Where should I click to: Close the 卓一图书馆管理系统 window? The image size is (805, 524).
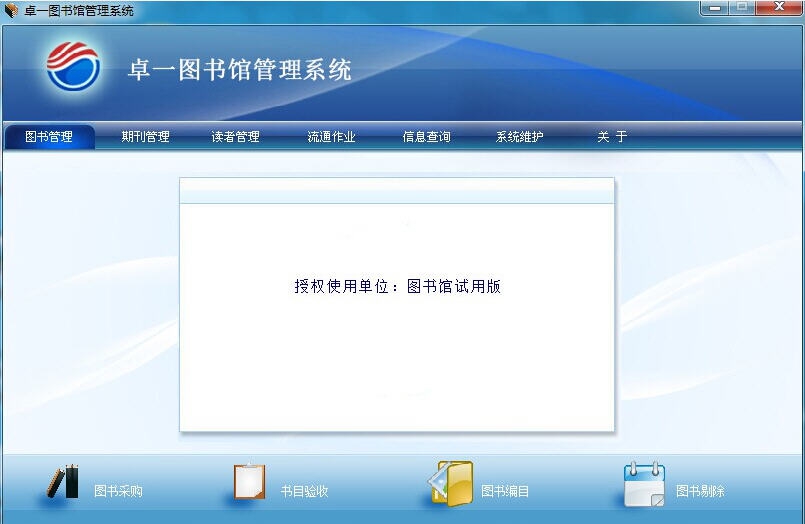click(779, 7)
